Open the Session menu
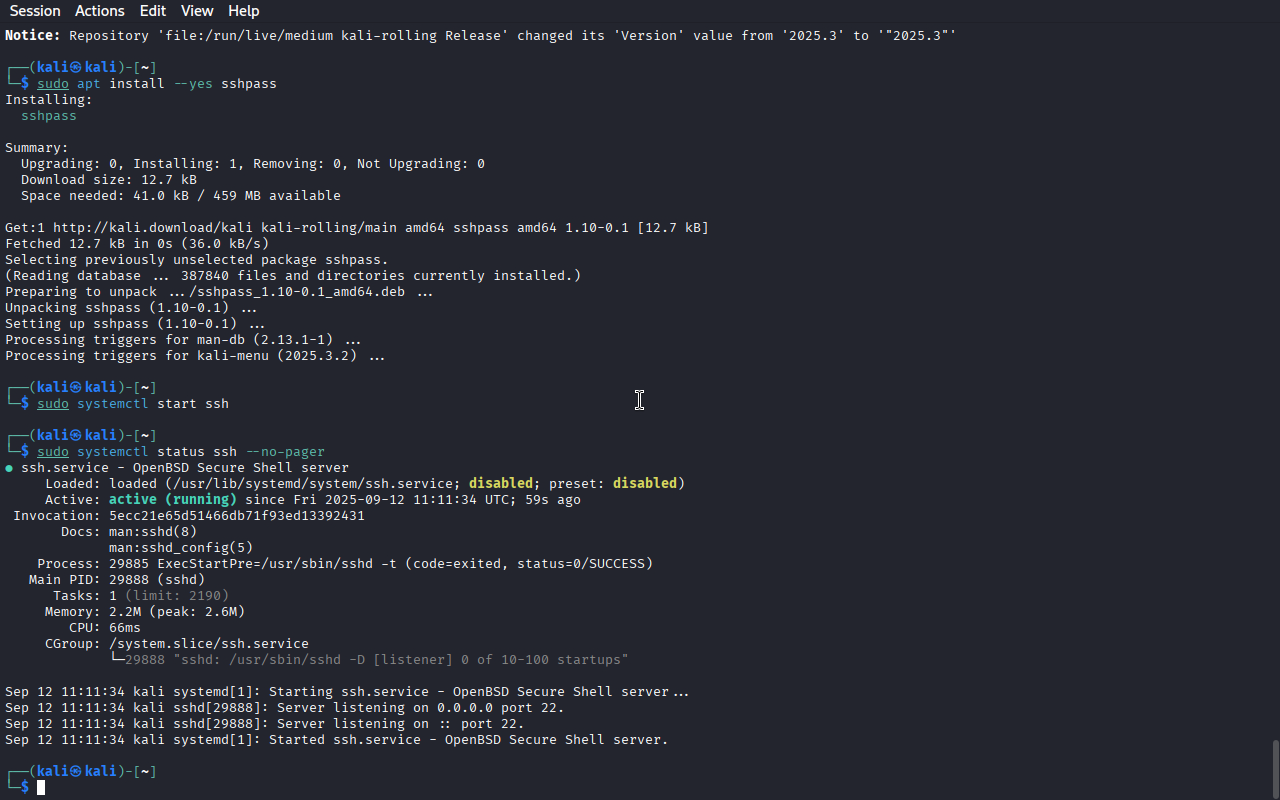The height and width of the screenshot is (800, 1280). [x=35, y=11]
